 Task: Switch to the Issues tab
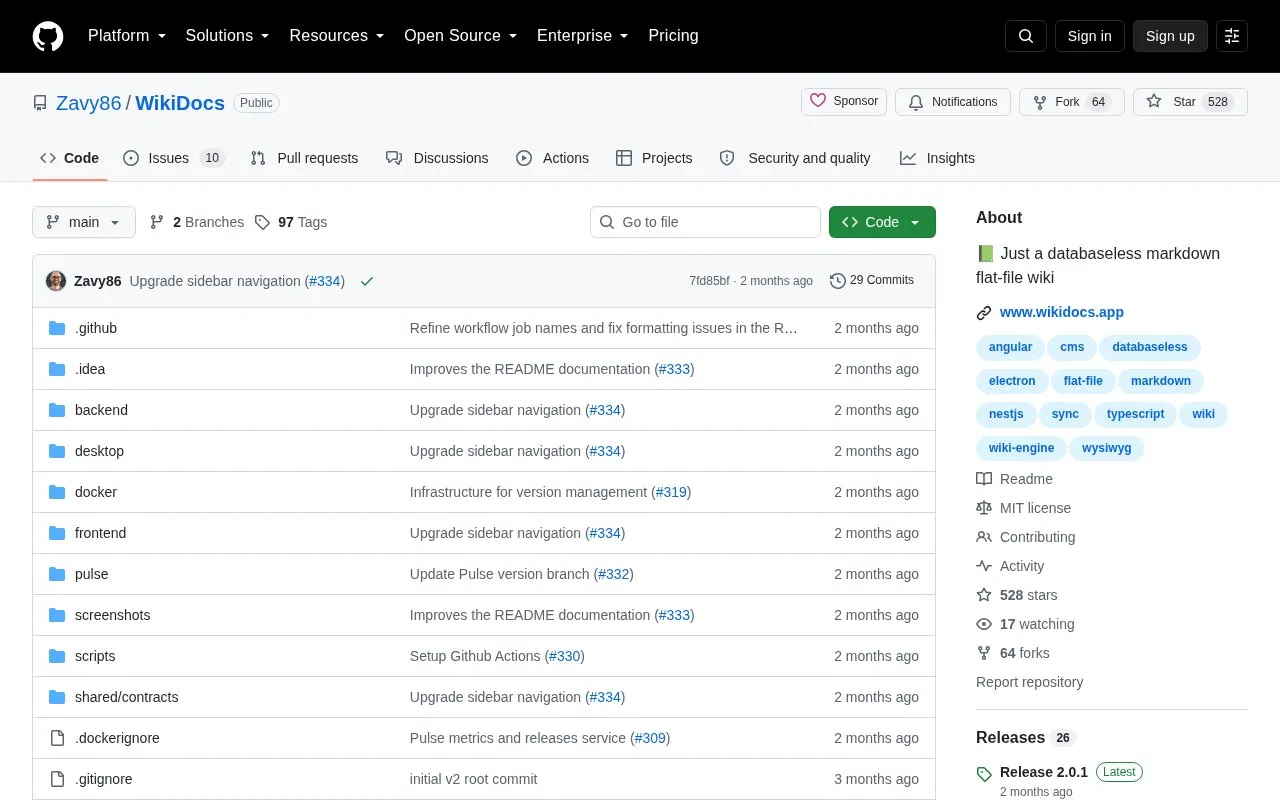click(174, 158)
